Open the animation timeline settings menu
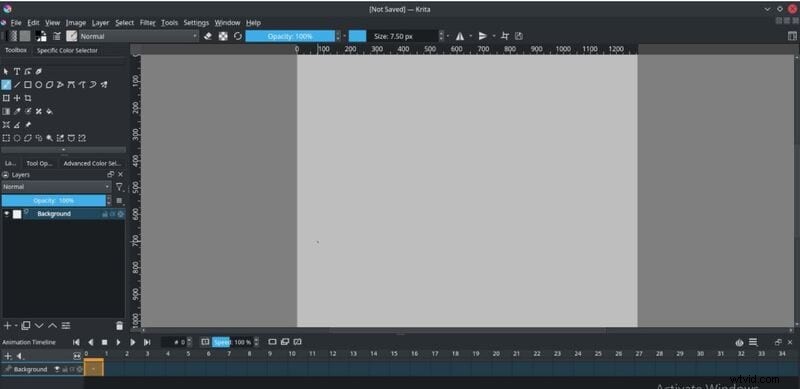 point(753,343)
